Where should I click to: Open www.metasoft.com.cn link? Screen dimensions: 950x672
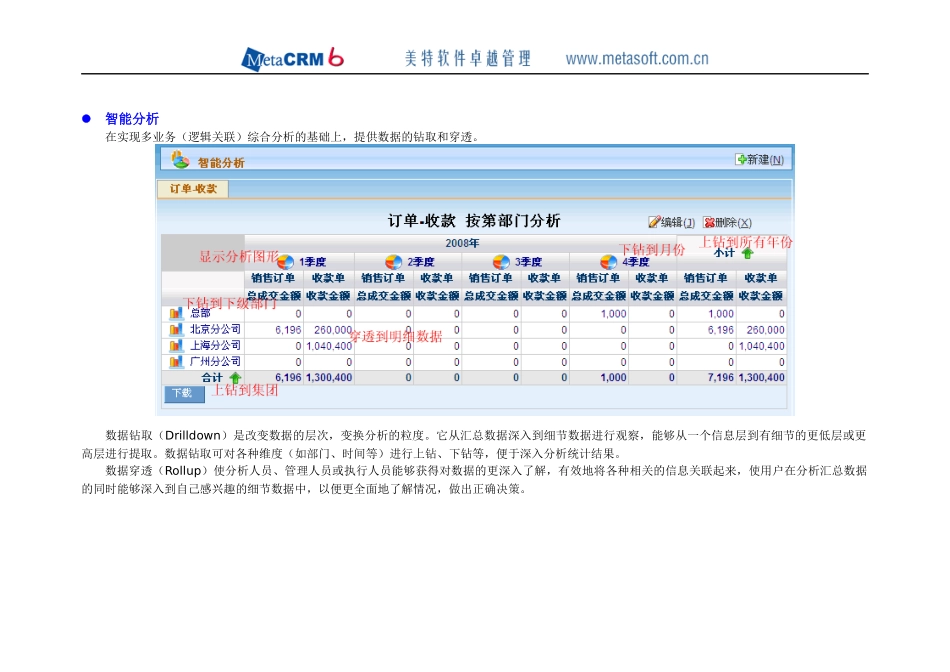point(637,59)
